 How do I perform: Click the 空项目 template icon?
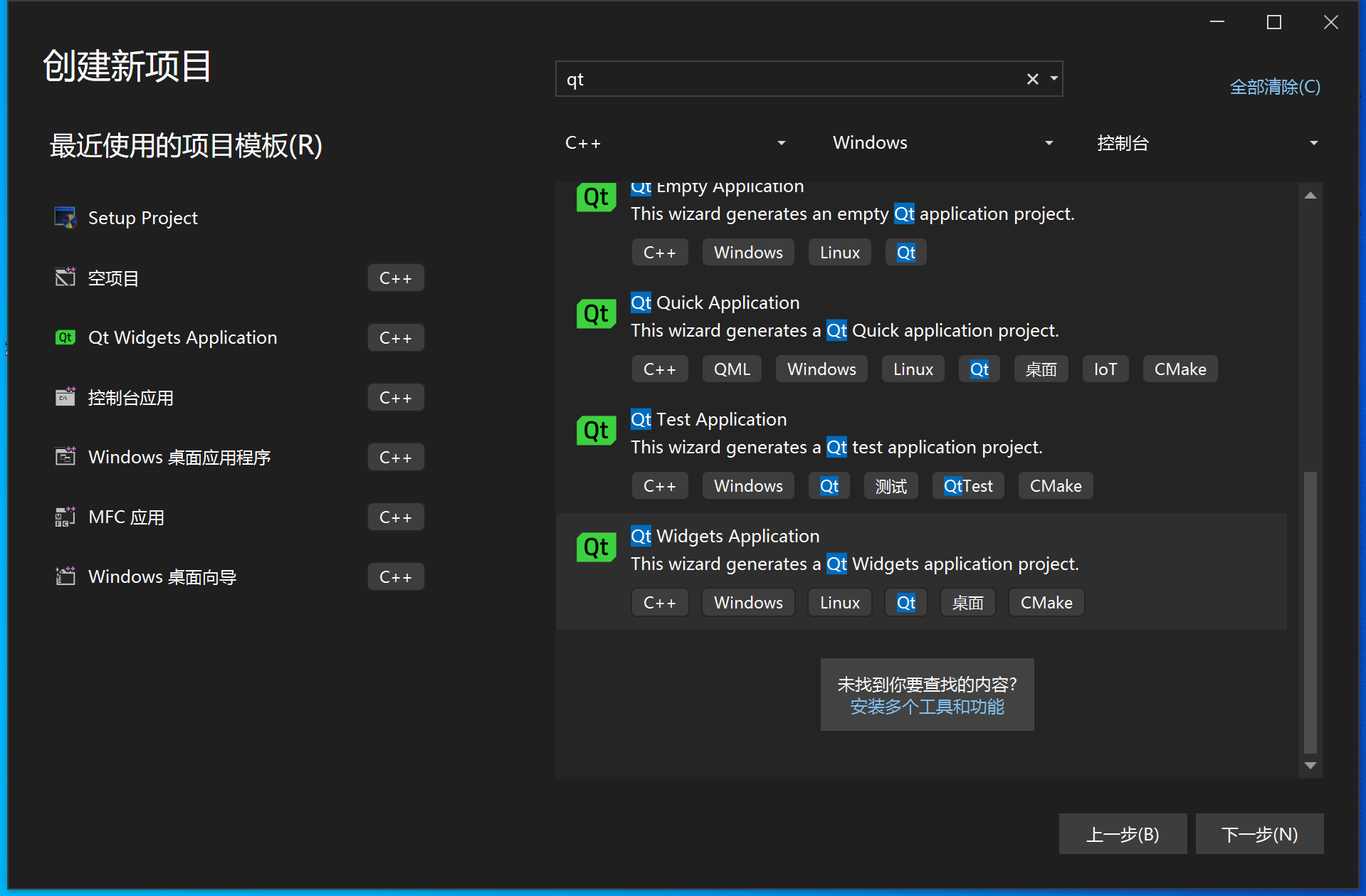click(65, 278)
